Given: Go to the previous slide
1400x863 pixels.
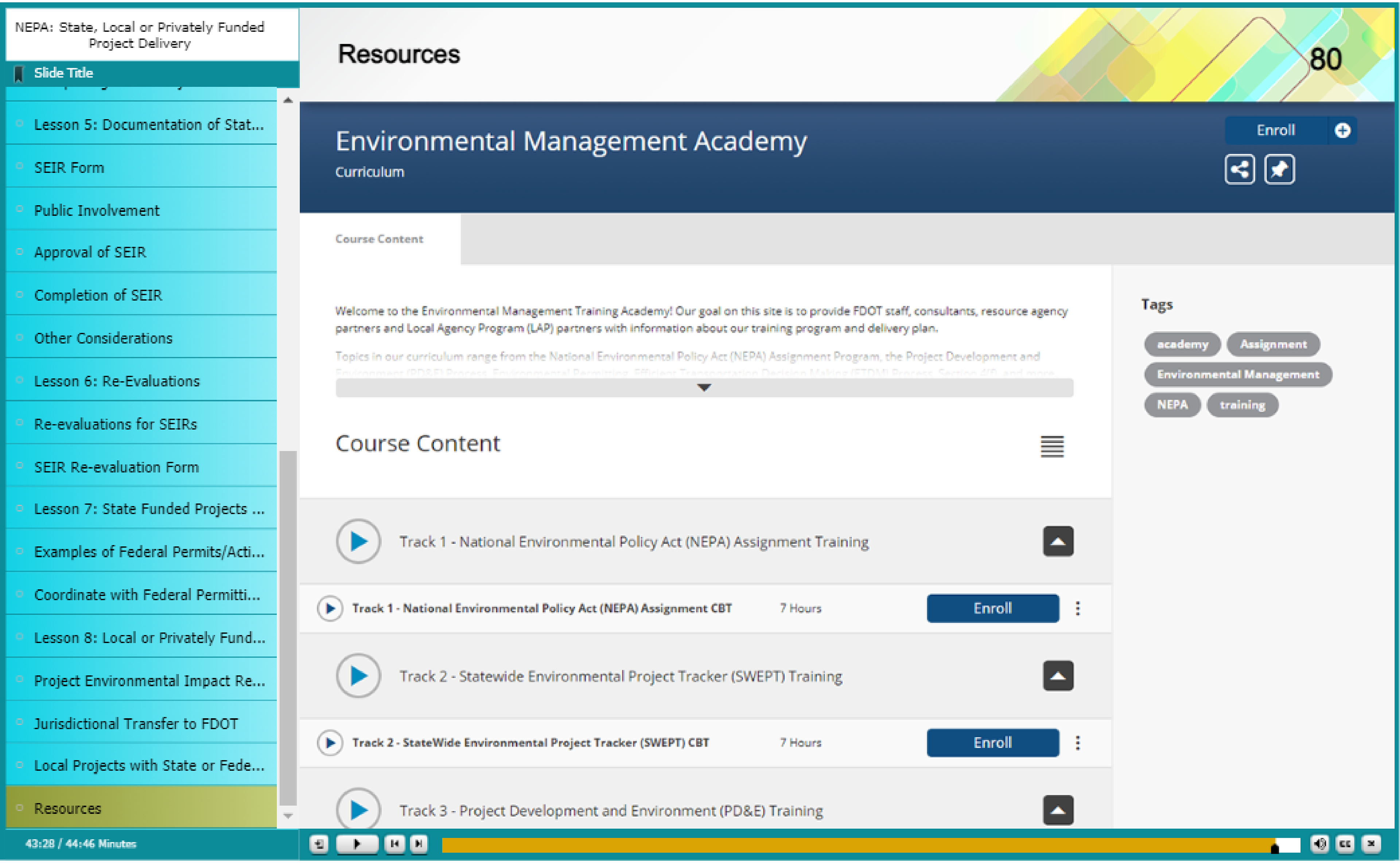Looking at the screenshot, I should click(394, 844).
